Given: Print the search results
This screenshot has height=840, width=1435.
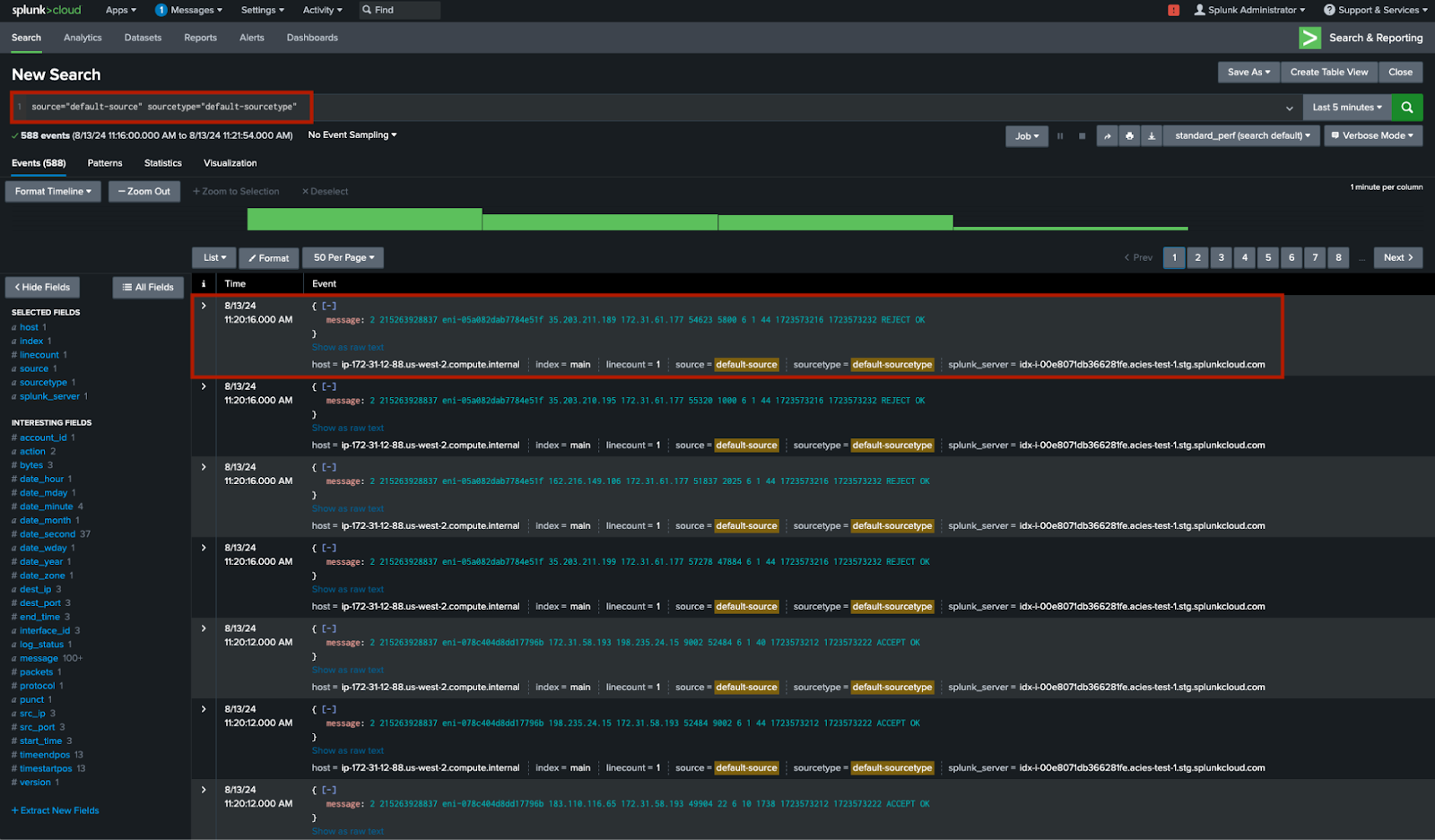Looking at the screenshot, I should point(1129,136).
